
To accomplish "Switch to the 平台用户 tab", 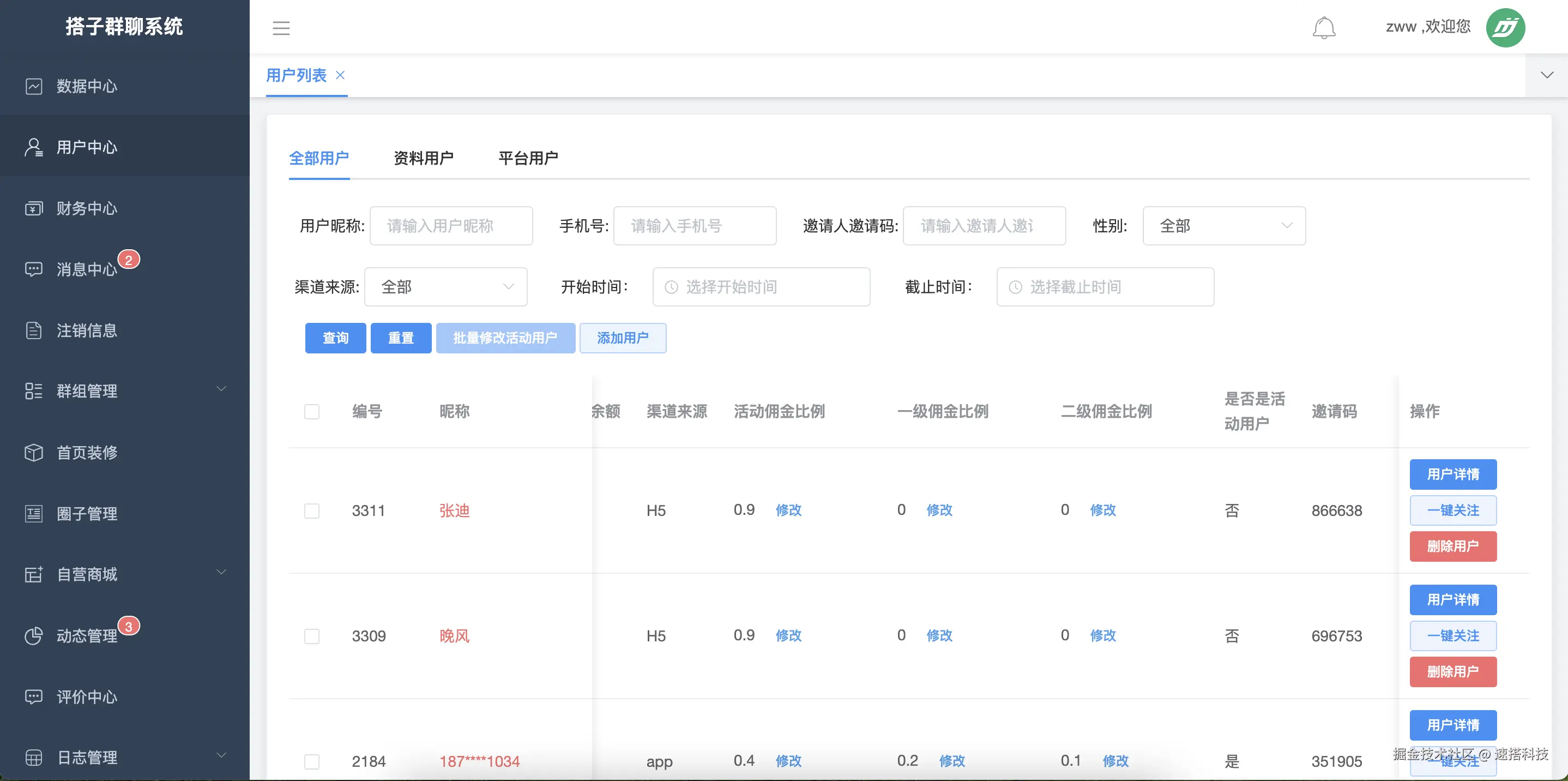I will click(x=528, y=158).
